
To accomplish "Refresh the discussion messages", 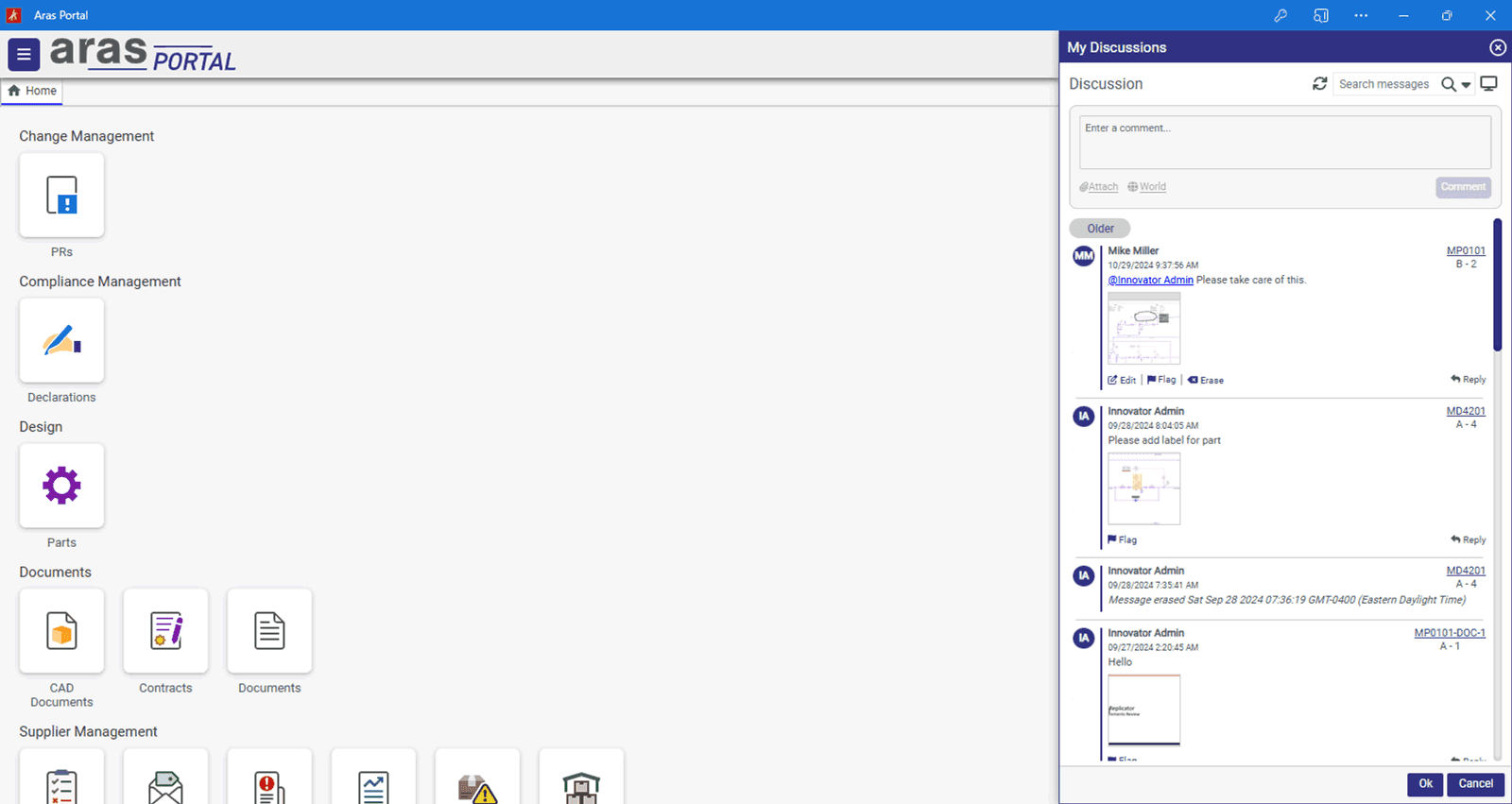I will point(1320,84).
